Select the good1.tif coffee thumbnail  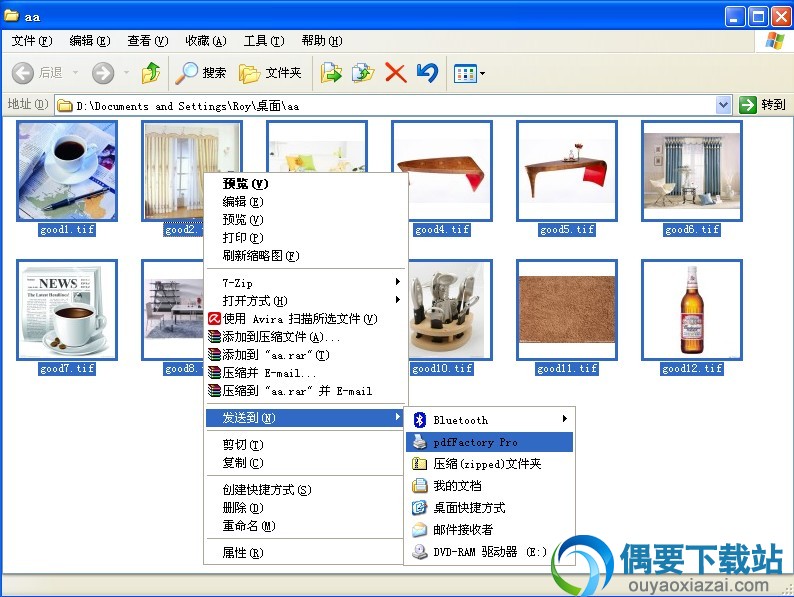coord(67,171)
